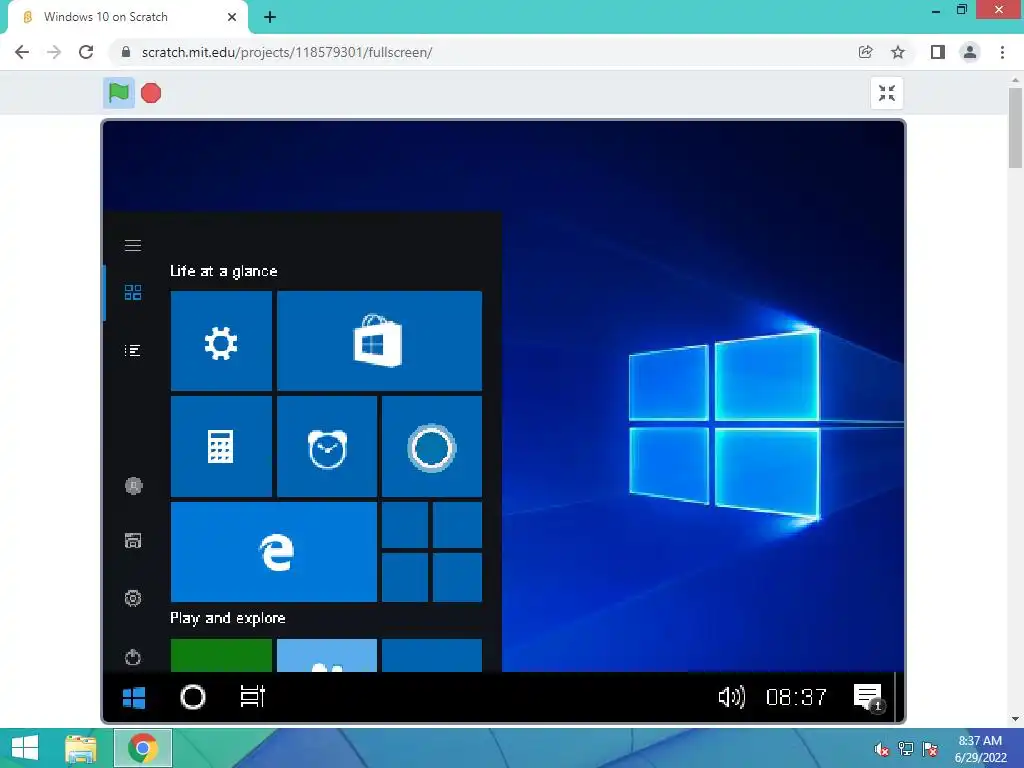The width and height of the screenshot is (1024, 768).
Task: Open the host Windows Start button
Action: [x=25, y=748]
